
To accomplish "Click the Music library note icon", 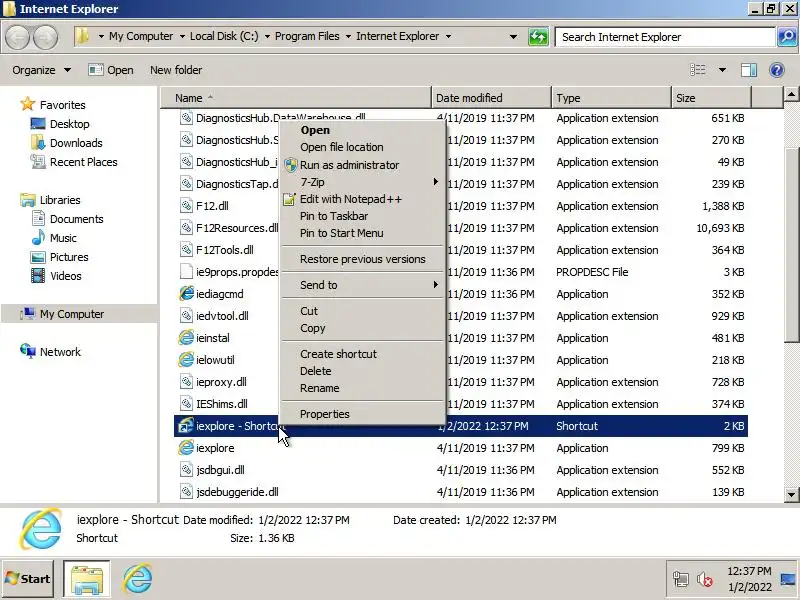I will click(38, 237).
